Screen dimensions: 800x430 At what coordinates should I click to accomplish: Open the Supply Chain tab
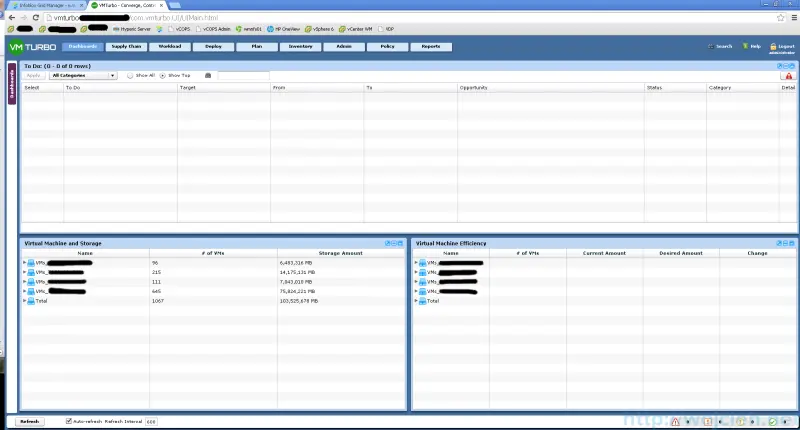(x=126, y=46)
